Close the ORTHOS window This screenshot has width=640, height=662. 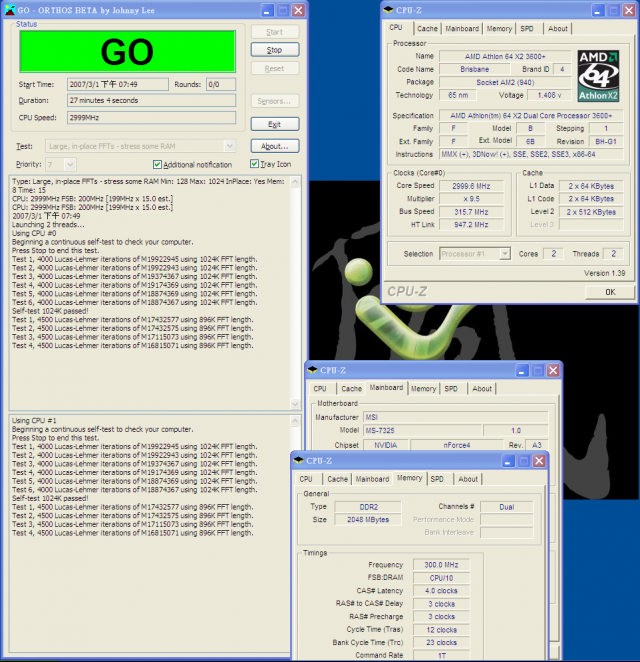[x=298, y=10]
